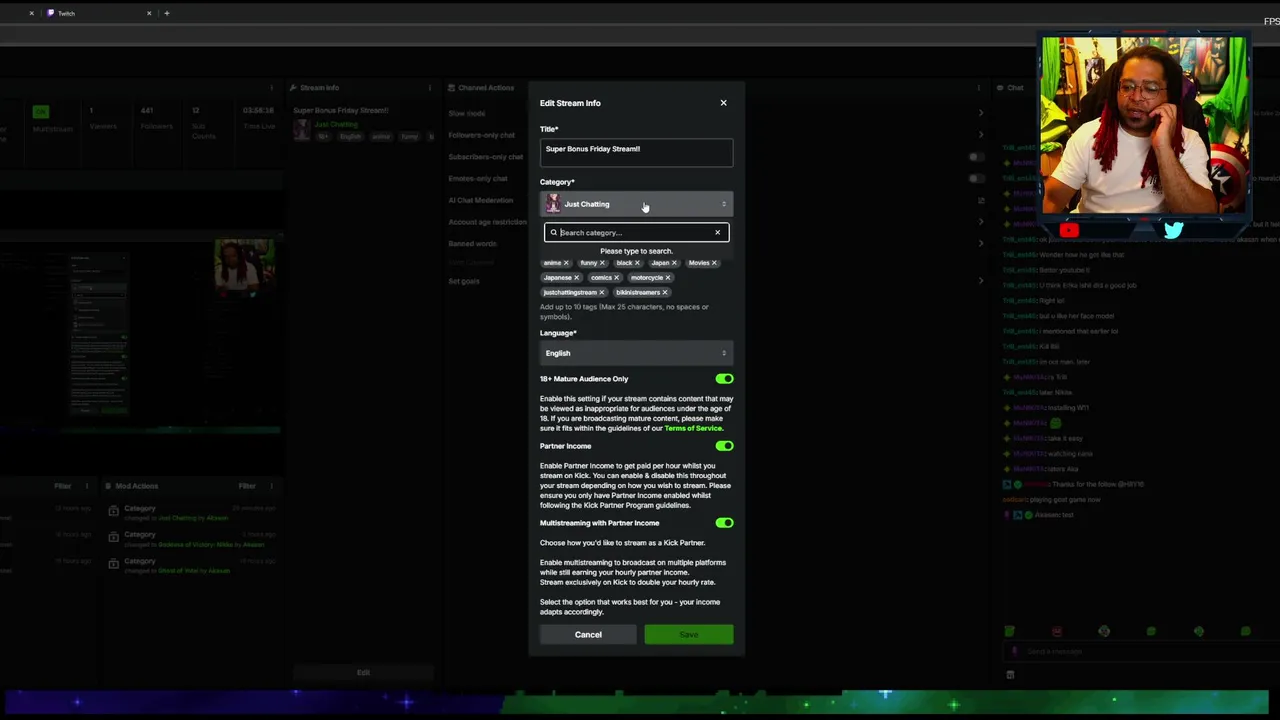Click the Chat panel header icon
The height and width of the screenshot is (720, 1280).
[x=1000, y=88]
